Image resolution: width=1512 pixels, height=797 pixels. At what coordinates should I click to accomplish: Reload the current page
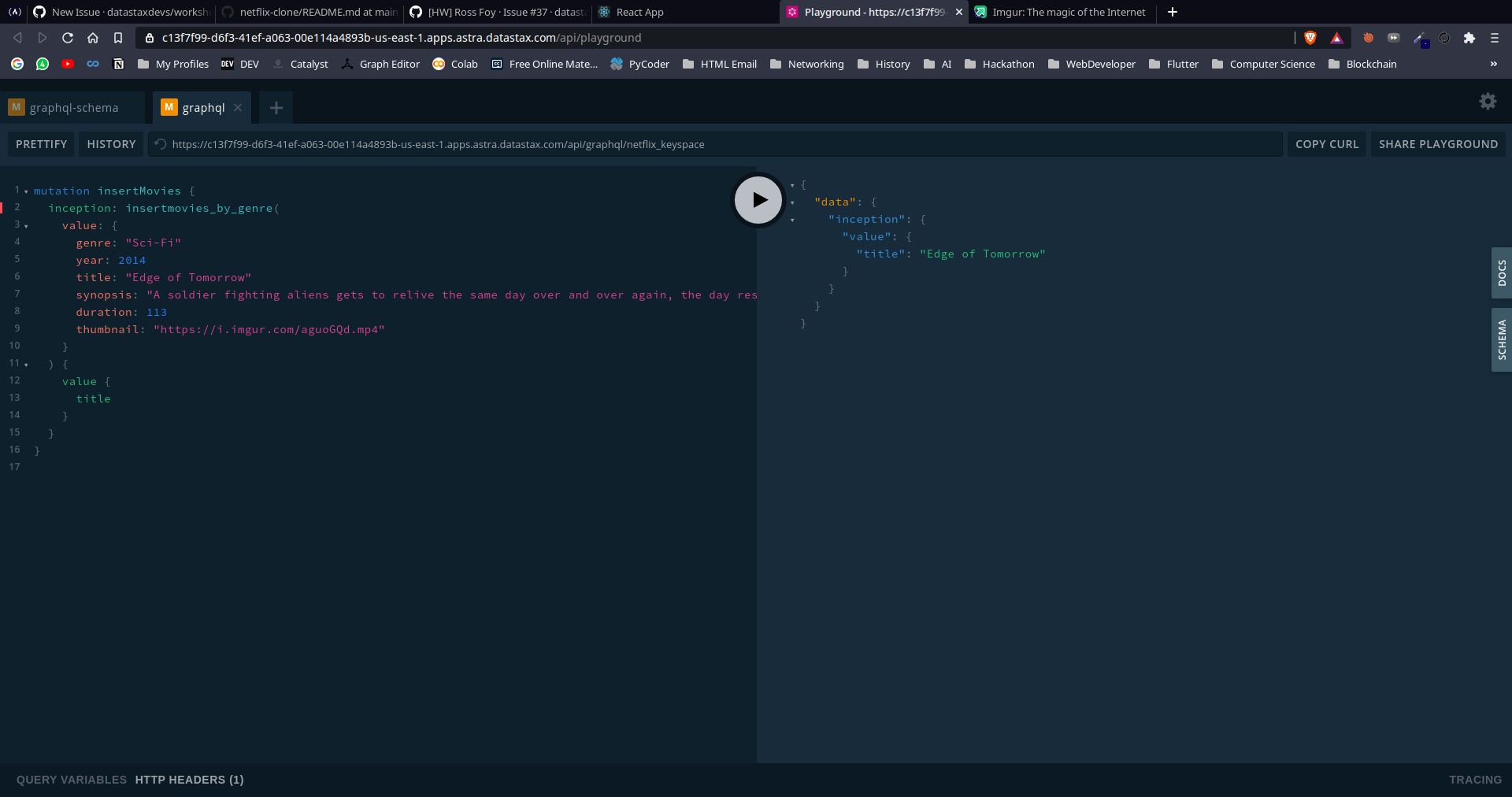point(68,37)
